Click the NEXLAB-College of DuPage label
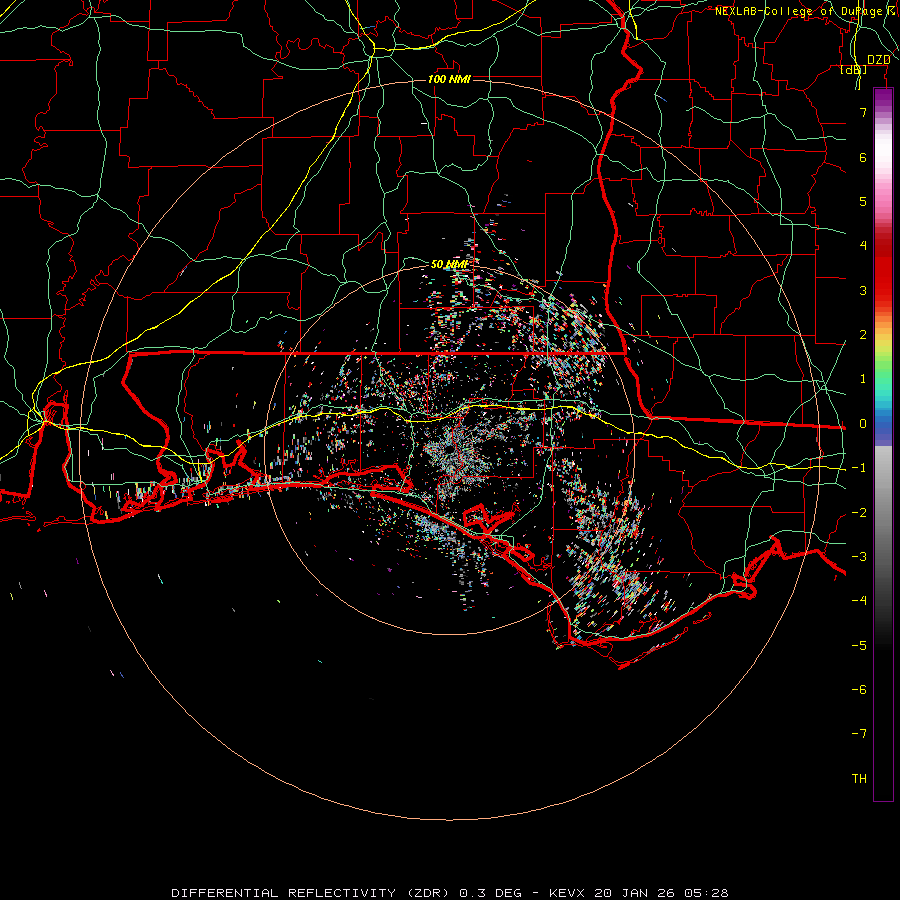This screenshot has height=900, width=900. tap(798, 11)
